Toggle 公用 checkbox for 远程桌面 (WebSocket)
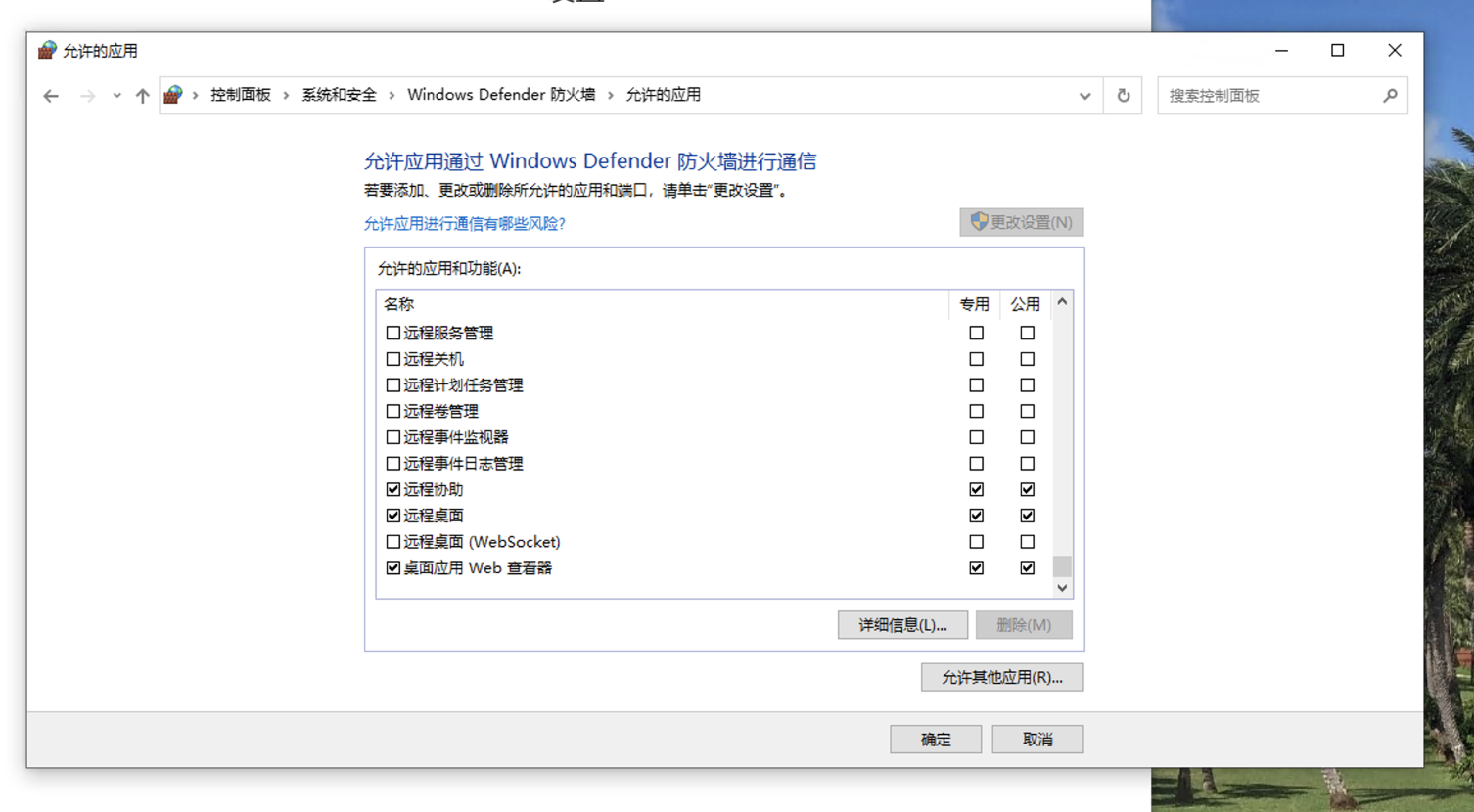Viewport: 1474px width, 812px height. (1028, 542)
